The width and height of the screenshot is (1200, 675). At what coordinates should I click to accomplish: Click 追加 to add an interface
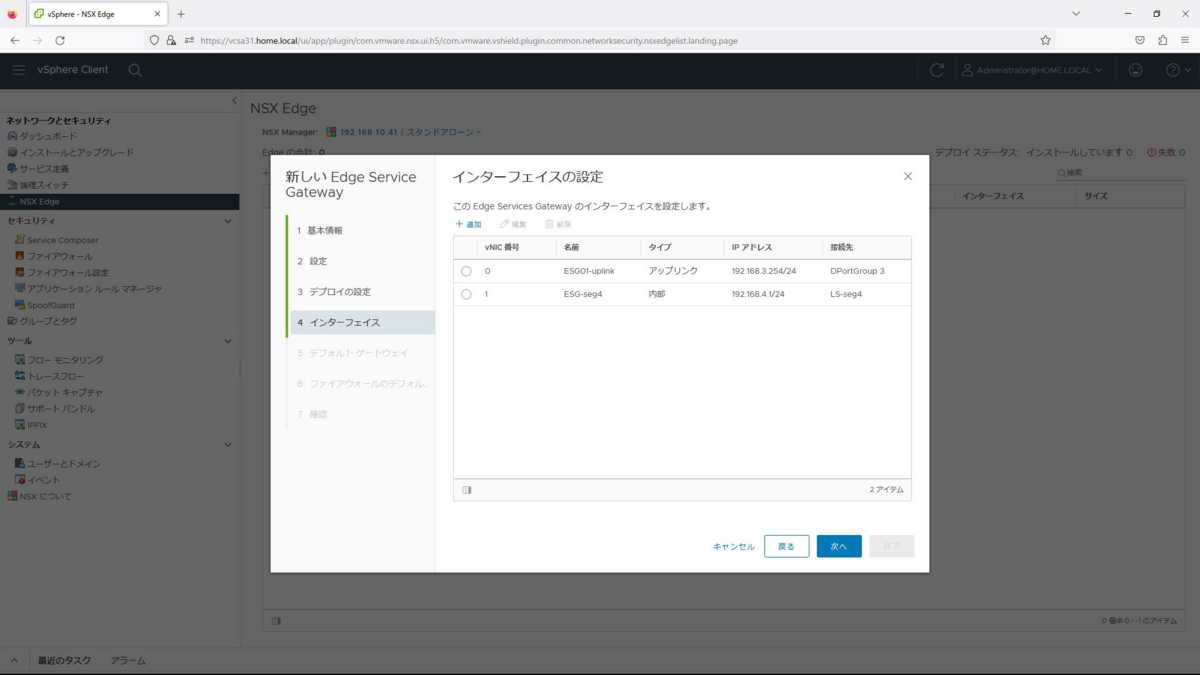(469, 224)
